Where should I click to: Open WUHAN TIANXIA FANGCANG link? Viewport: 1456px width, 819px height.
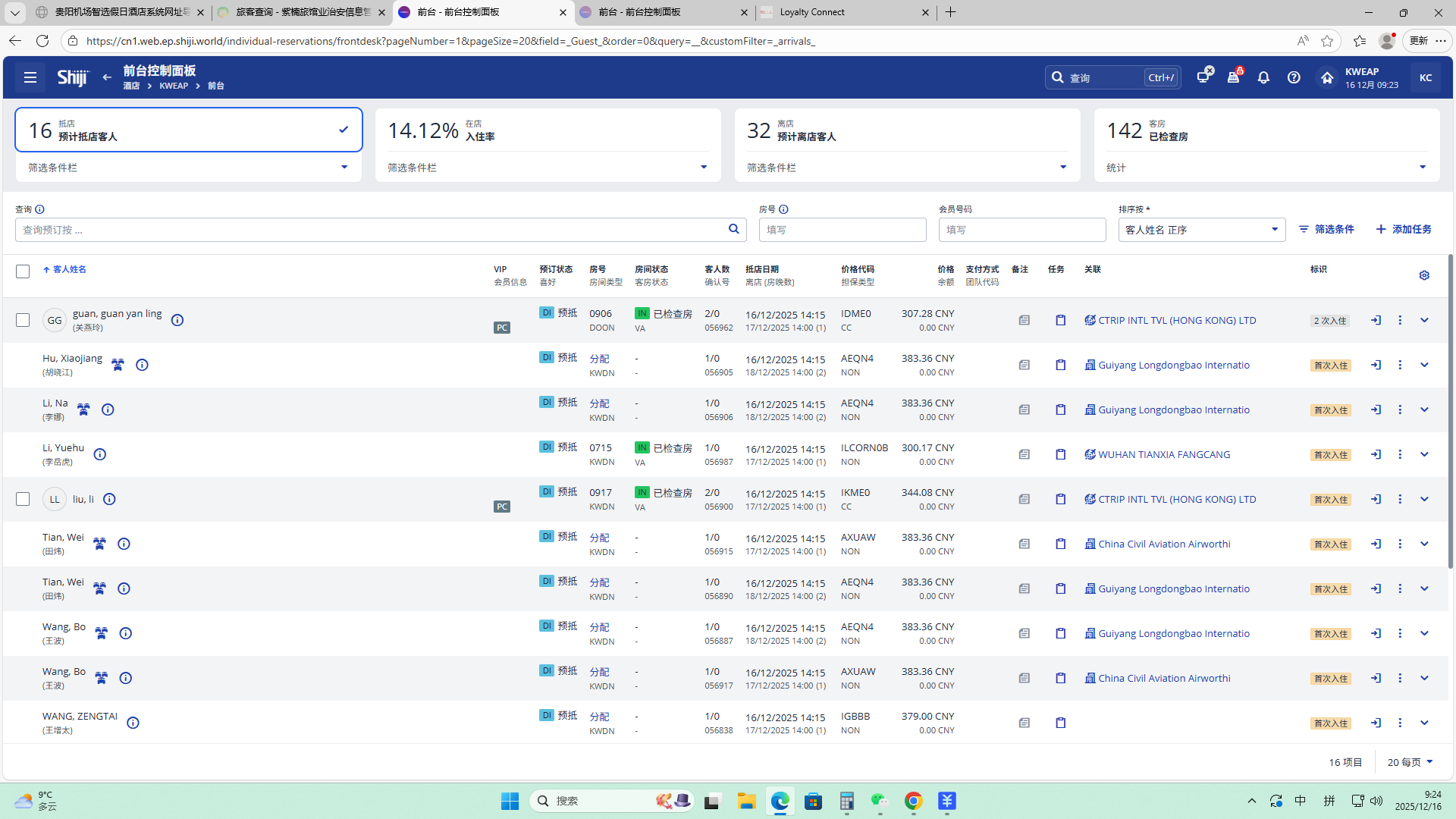1163,454
